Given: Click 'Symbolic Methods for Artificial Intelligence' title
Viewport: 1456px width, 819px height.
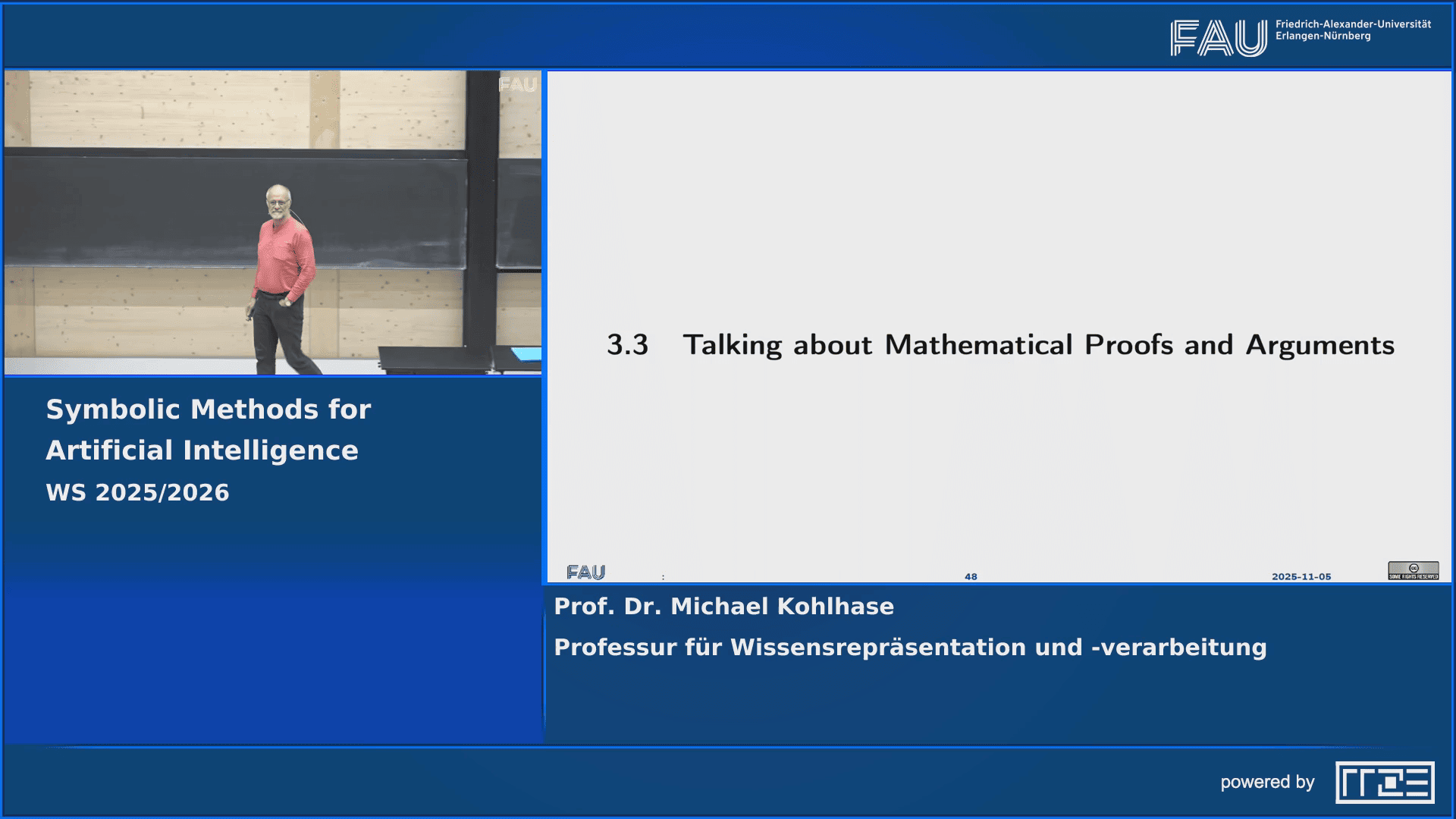Looking at the screenshot, I should click(x=209, y=428).
